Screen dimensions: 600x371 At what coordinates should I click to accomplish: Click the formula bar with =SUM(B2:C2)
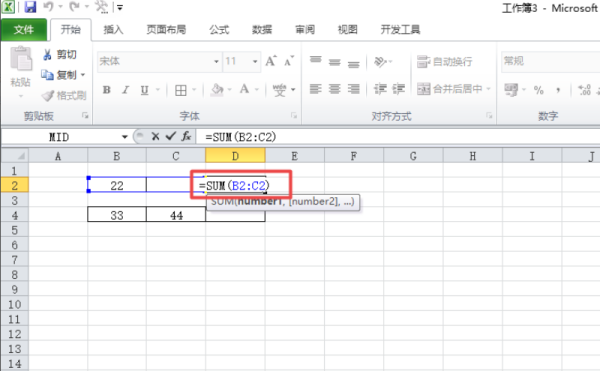[x=398, y=137]
